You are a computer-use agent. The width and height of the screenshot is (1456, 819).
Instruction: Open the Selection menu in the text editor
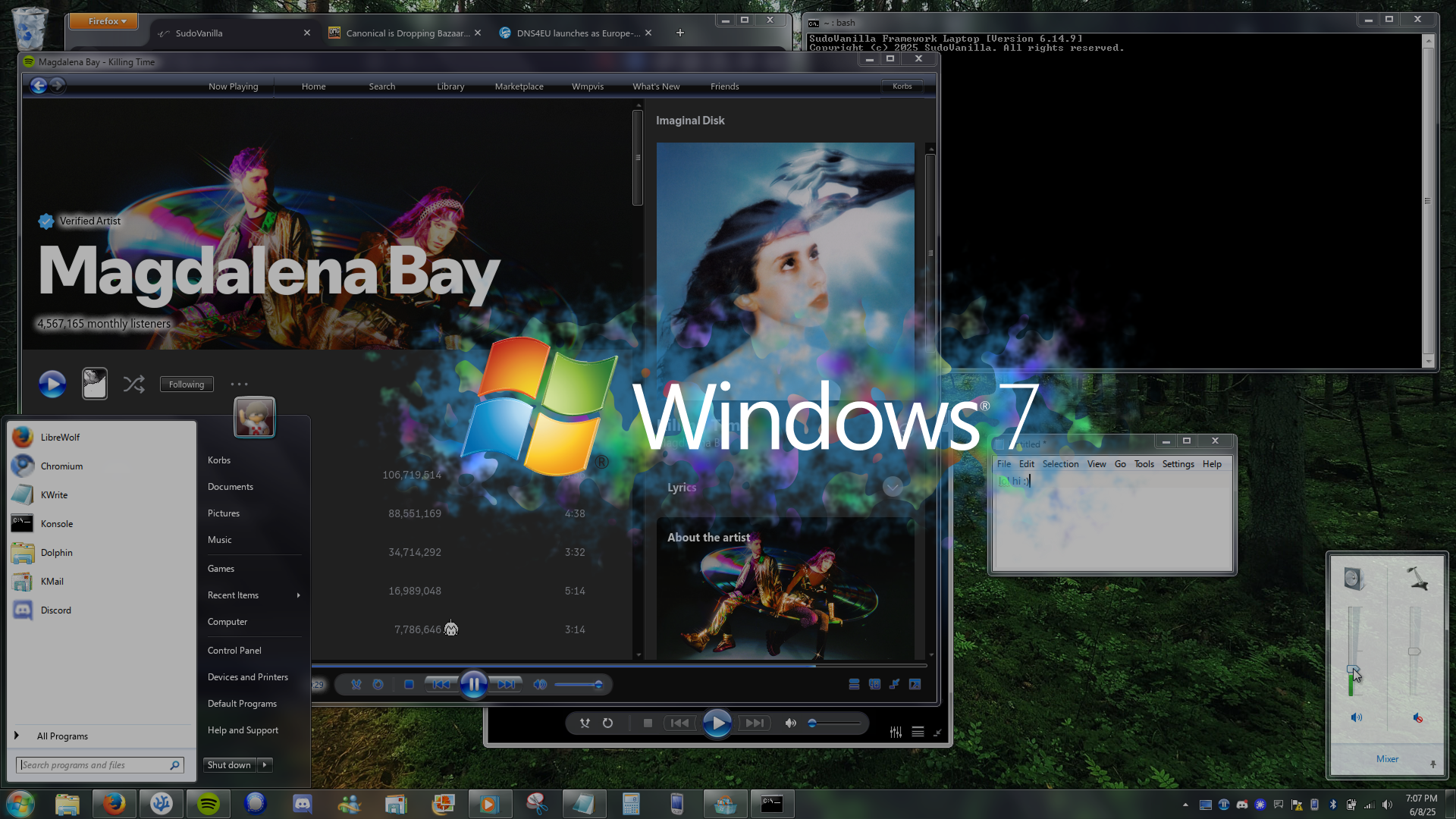click(x=1059, y=464)
